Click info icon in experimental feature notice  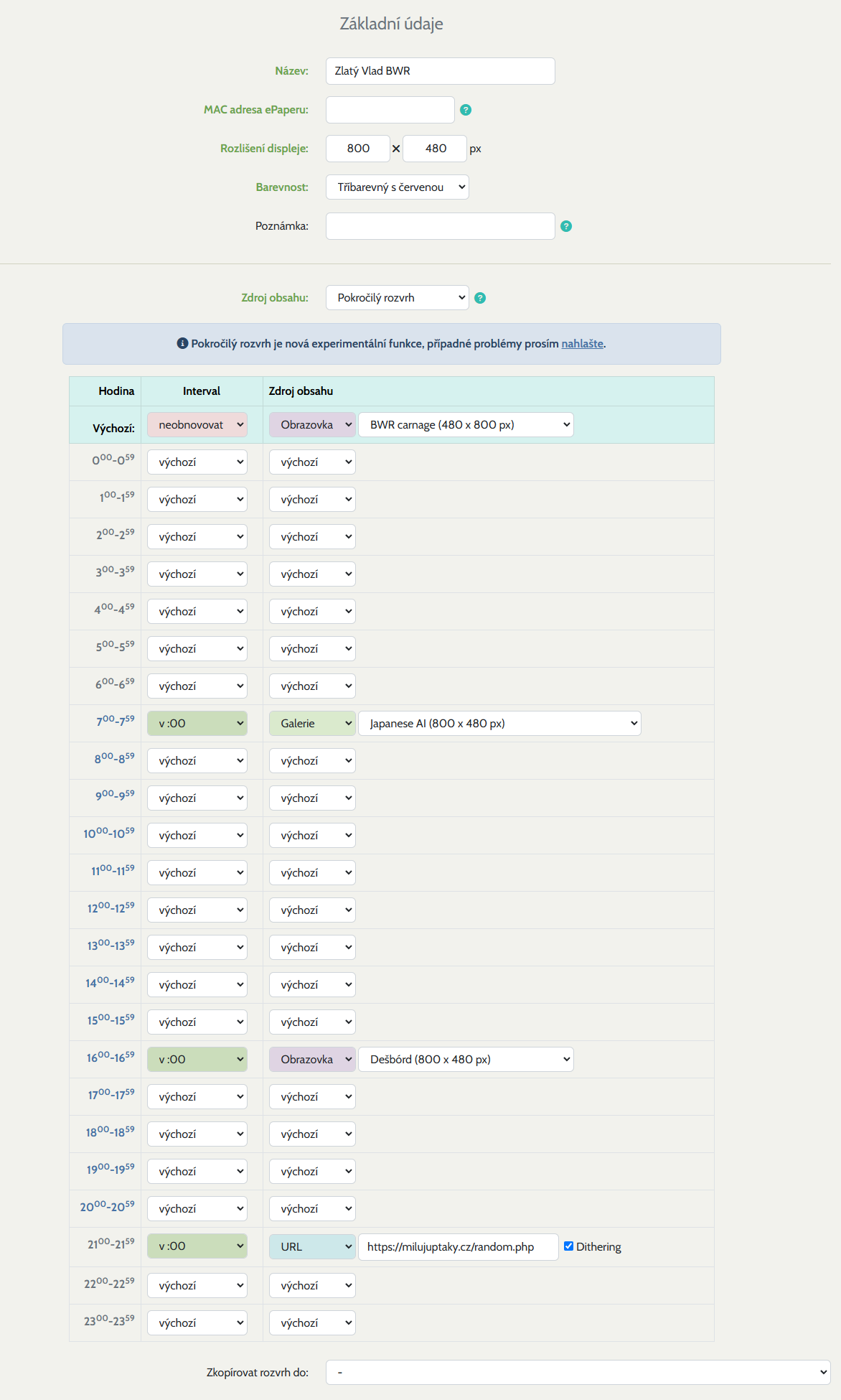pyautogui.click(x=182, y=344)
